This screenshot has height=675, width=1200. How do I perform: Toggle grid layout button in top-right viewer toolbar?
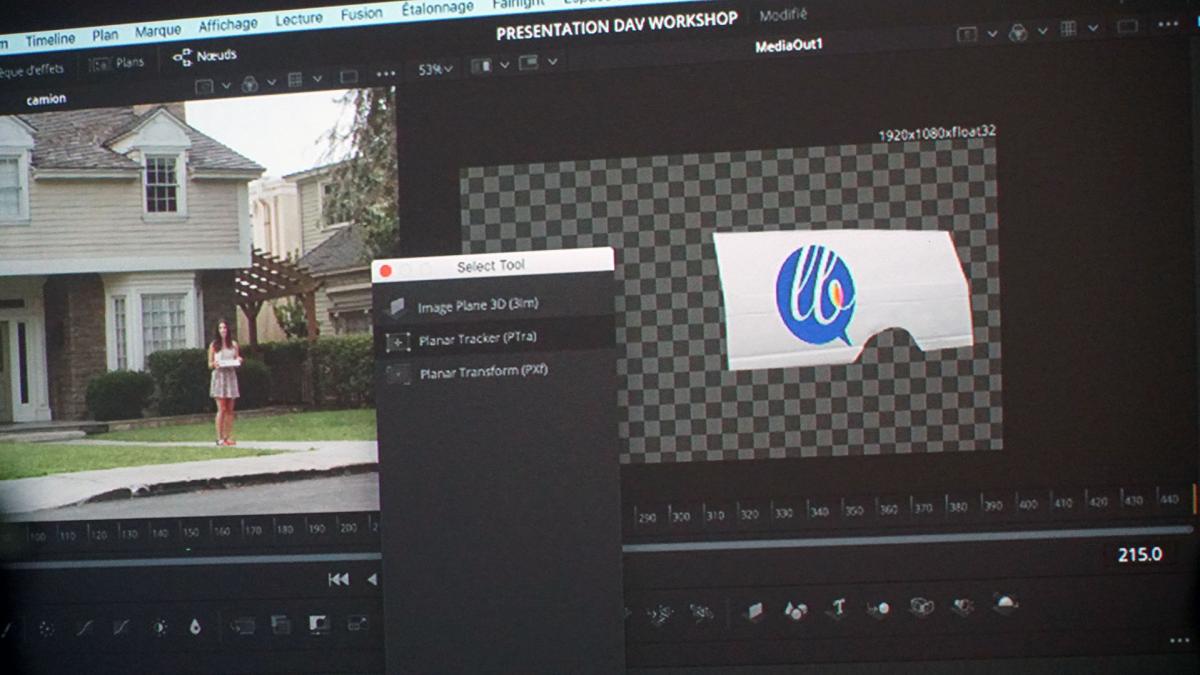[1069, 29]
